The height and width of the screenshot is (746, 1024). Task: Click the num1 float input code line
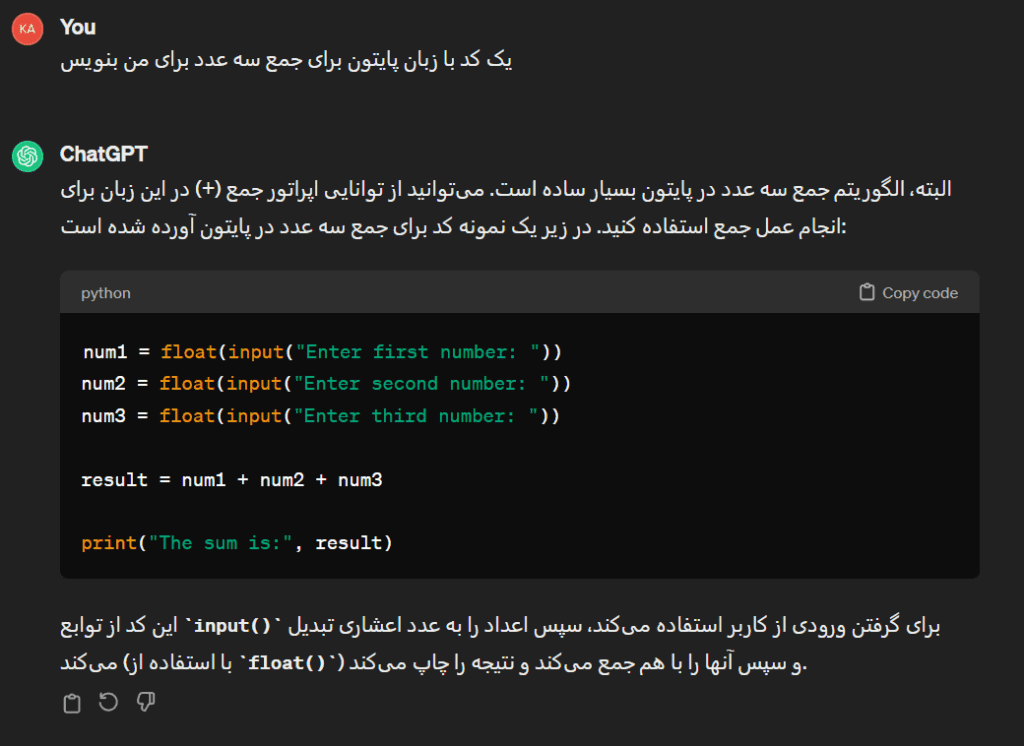[321, 352]
